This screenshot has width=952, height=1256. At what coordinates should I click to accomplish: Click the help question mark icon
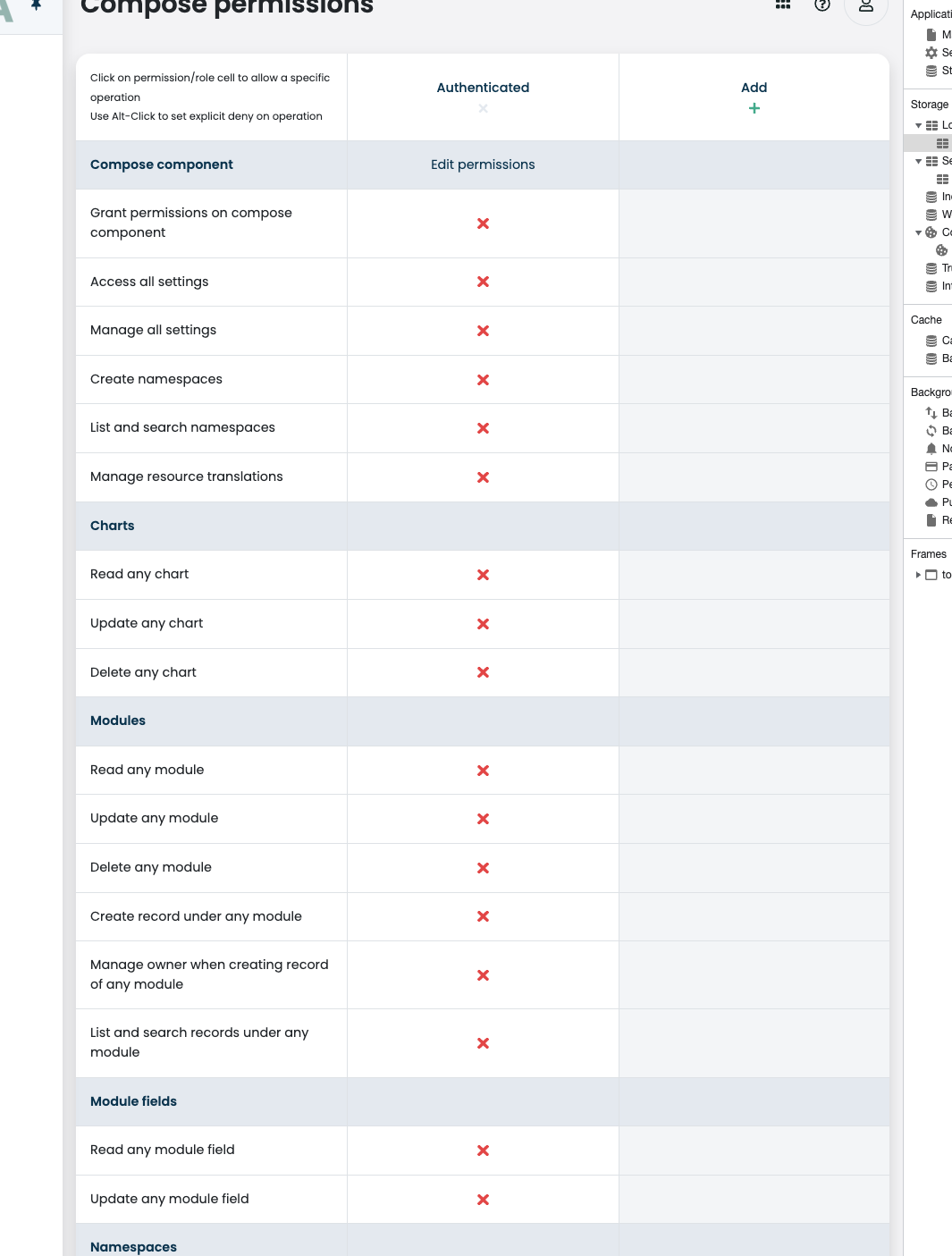click(x=821, y=6)
